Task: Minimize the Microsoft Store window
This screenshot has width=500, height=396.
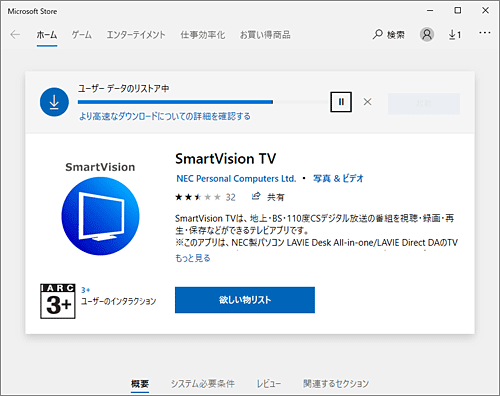Action: coord(430,11)
